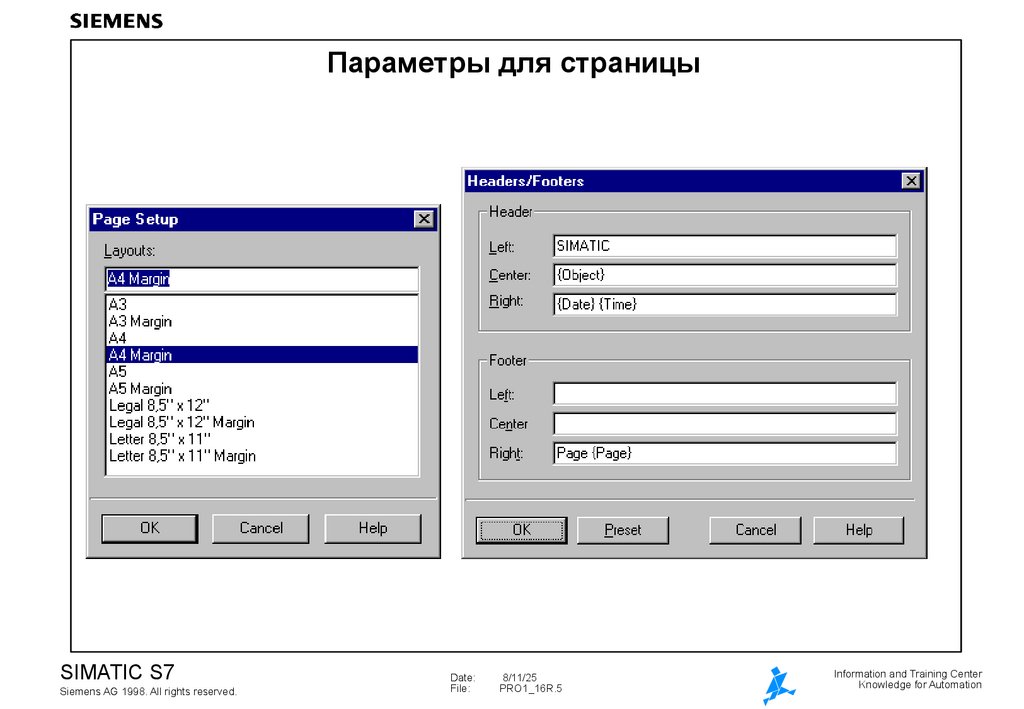Click the file name PRO1_16R.5
The image size is (1024, 709).
point(530,688)
